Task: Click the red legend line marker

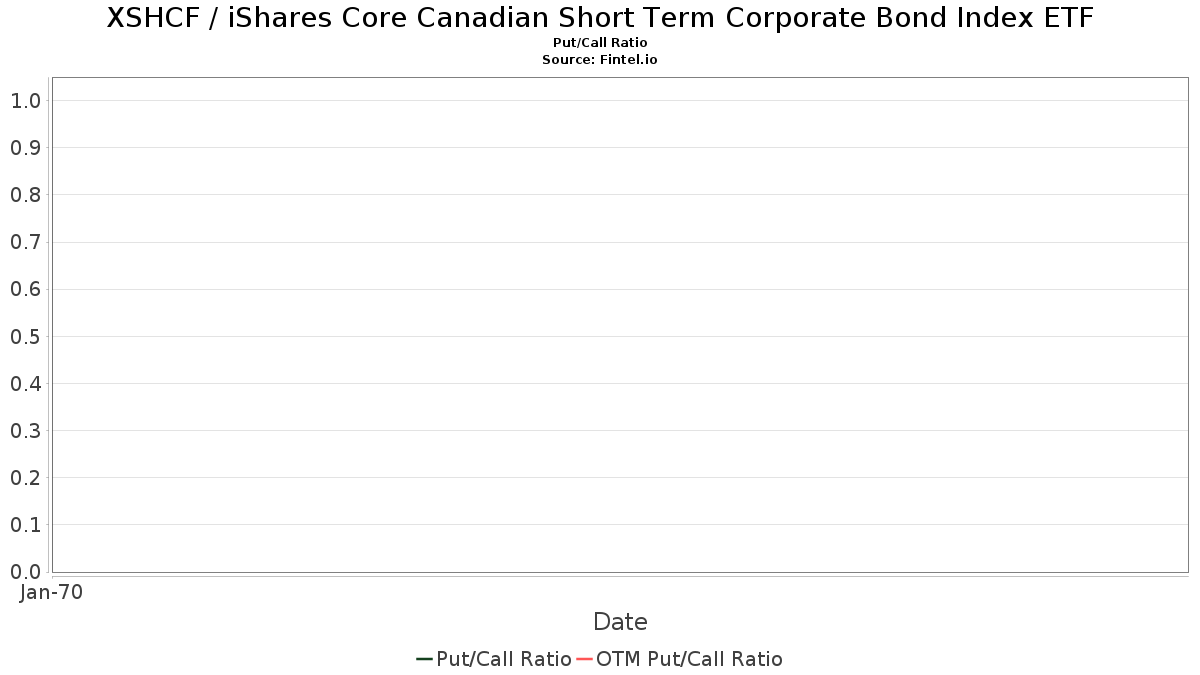Action: (x=585, y=659)
